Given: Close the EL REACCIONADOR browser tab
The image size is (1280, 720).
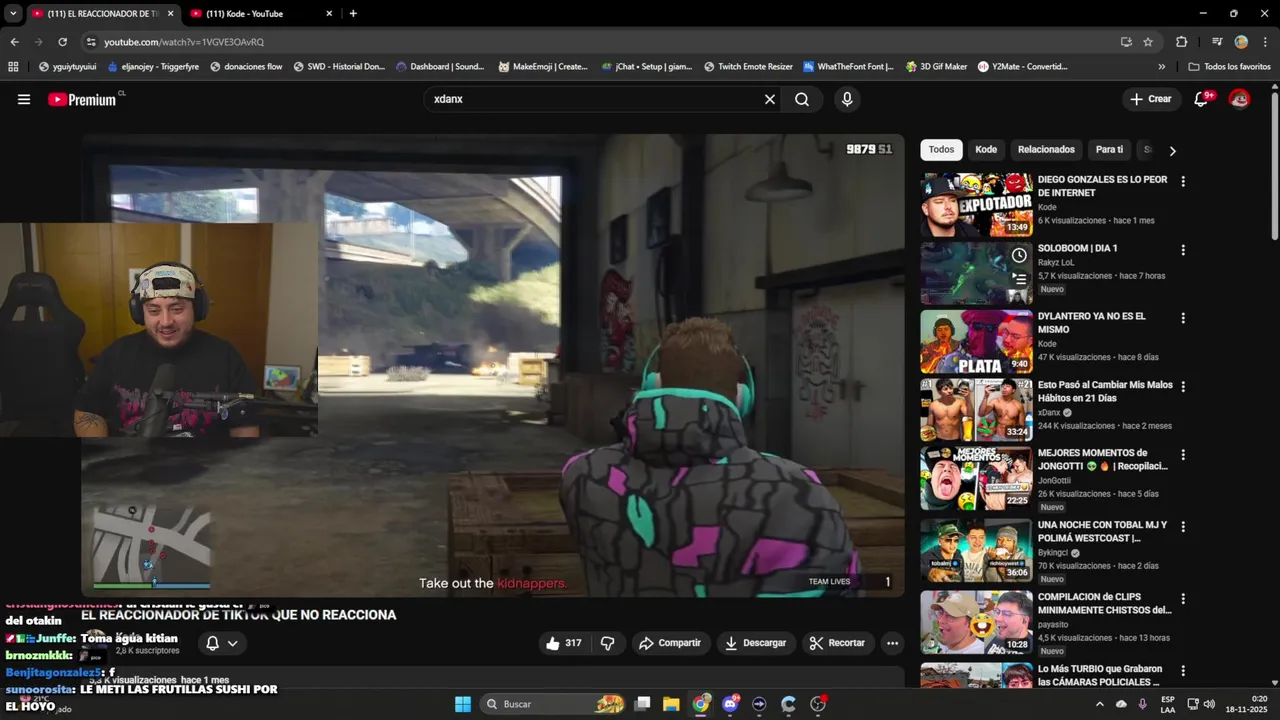Looking at the screenshot, I should (170, 13).
